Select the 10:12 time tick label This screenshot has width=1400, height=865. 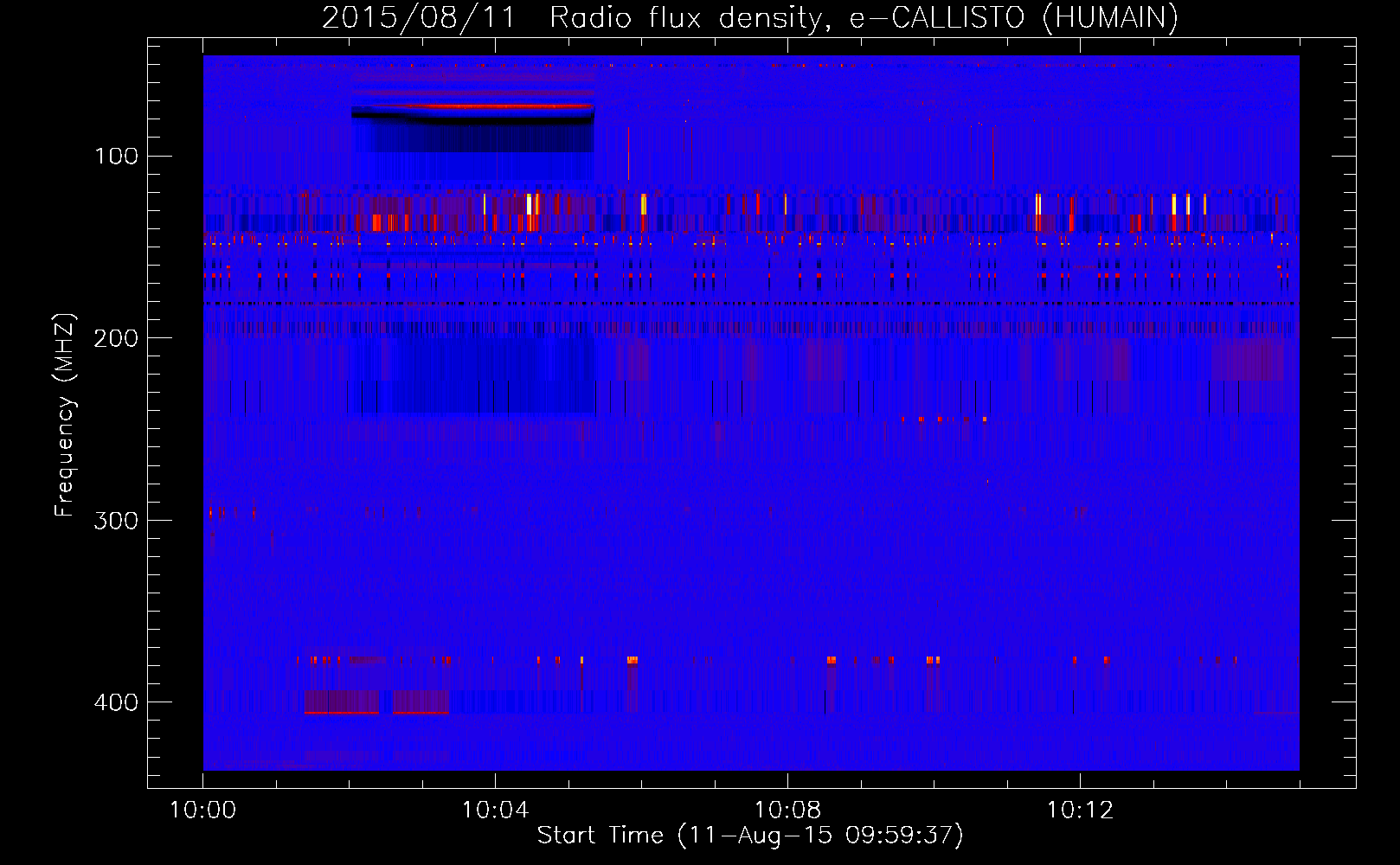point(1080,811)
